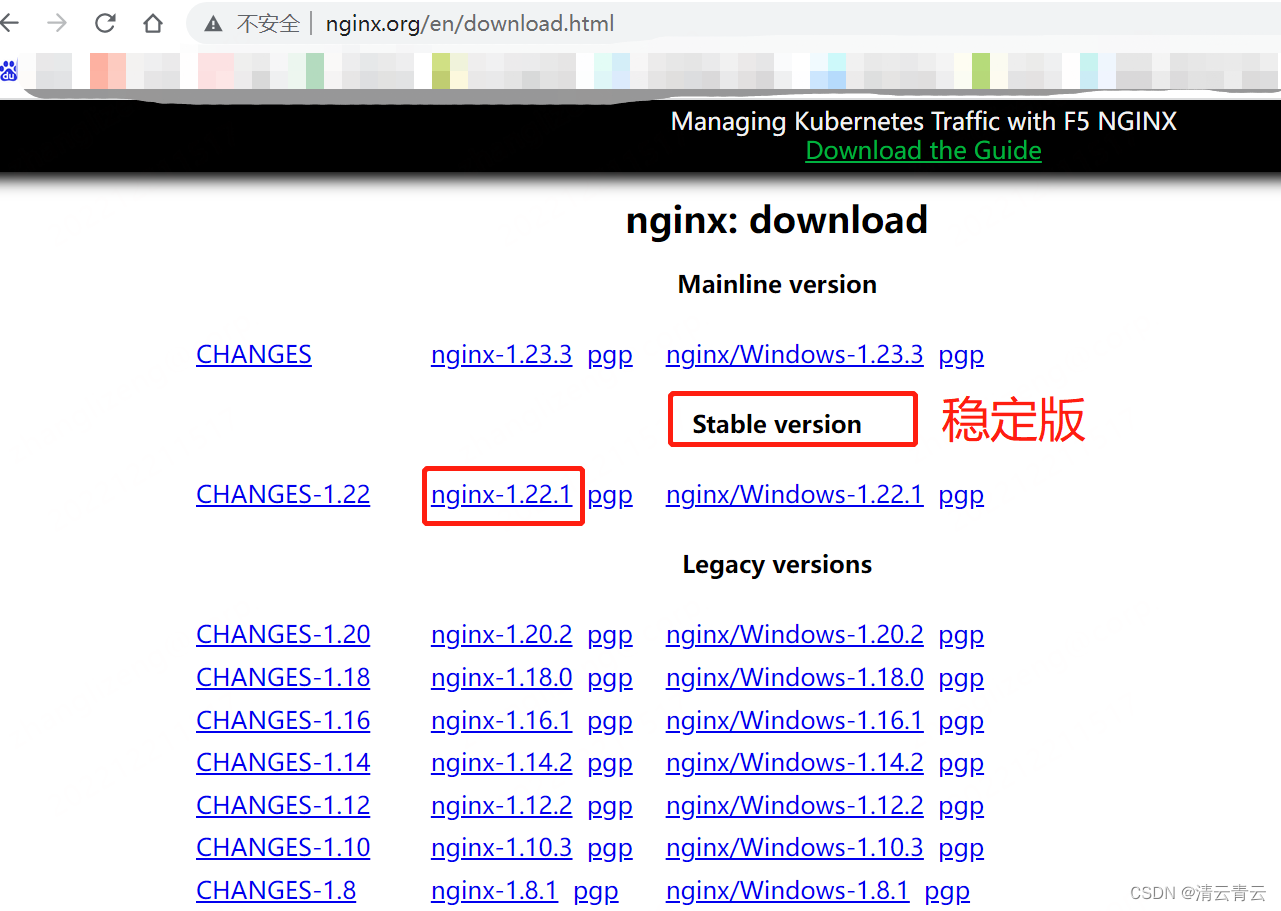The height and width of the screenshot is (911, 1281).
Task: Open pgp link beside nginx/Windows-1.14.2
Action: pos(961,764)
